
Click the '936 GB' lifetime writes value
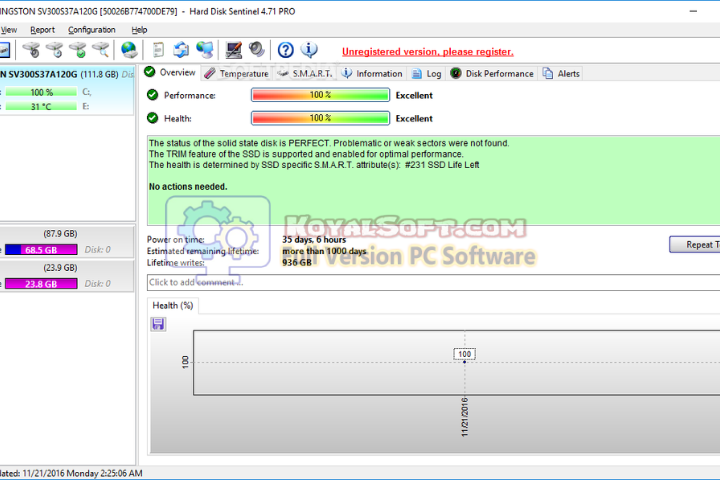(297, 263)
